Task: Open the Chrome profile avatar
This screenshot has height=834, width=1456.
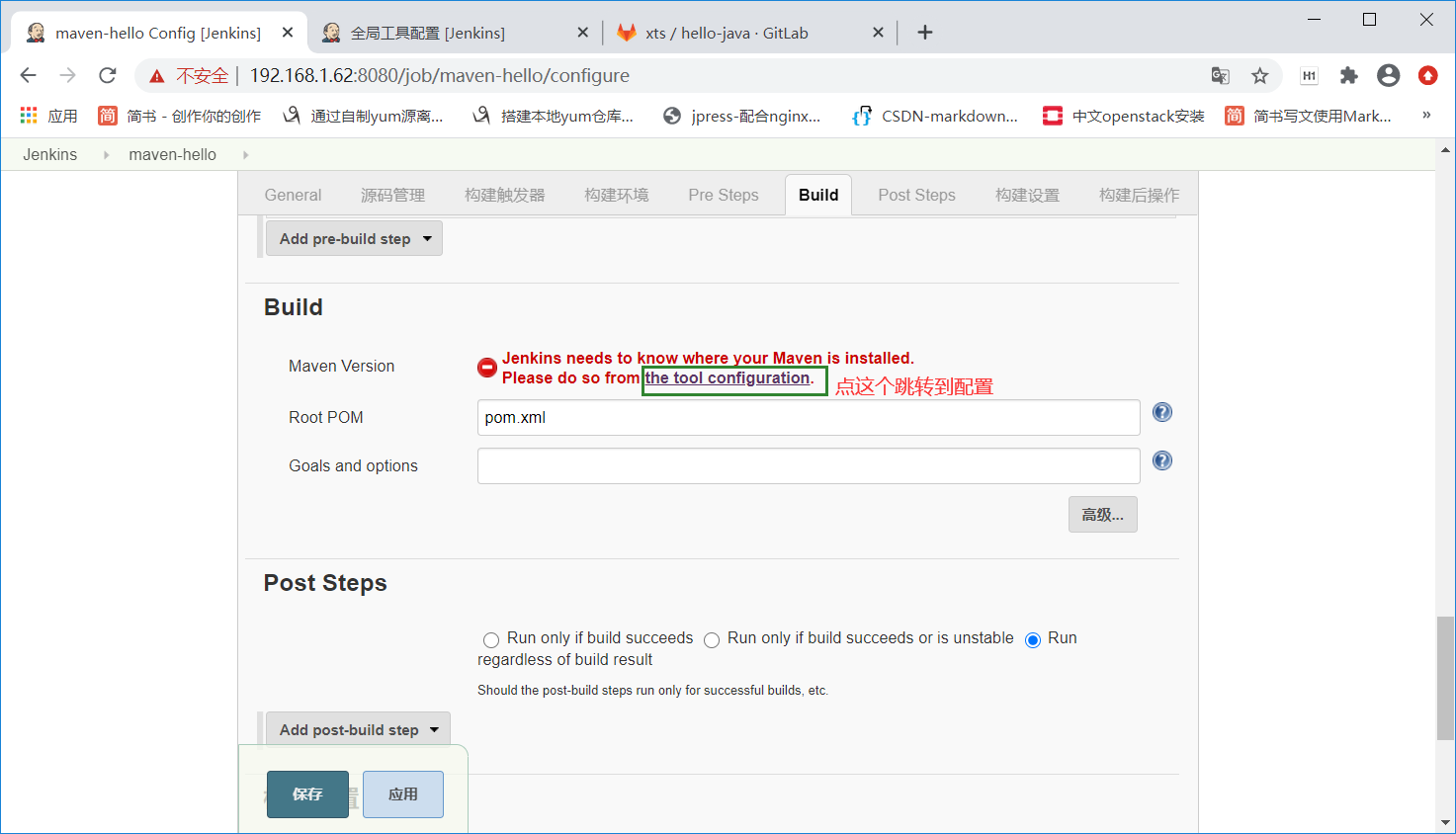Action: coord(1388,75)
